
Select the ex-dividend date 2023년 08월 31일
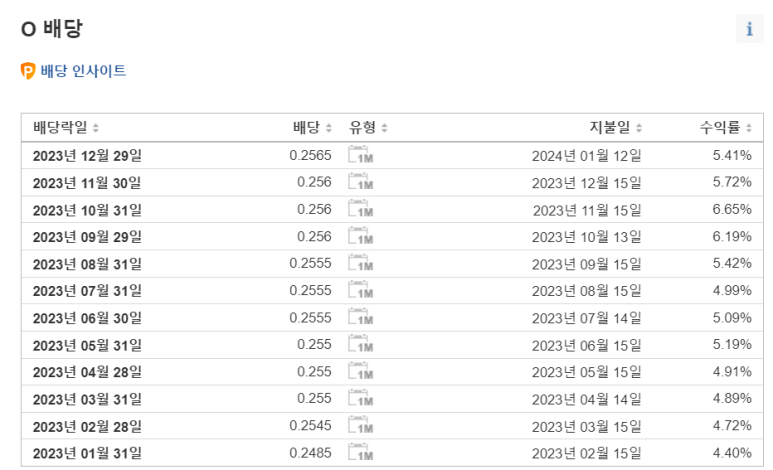[x=87, y=264]
